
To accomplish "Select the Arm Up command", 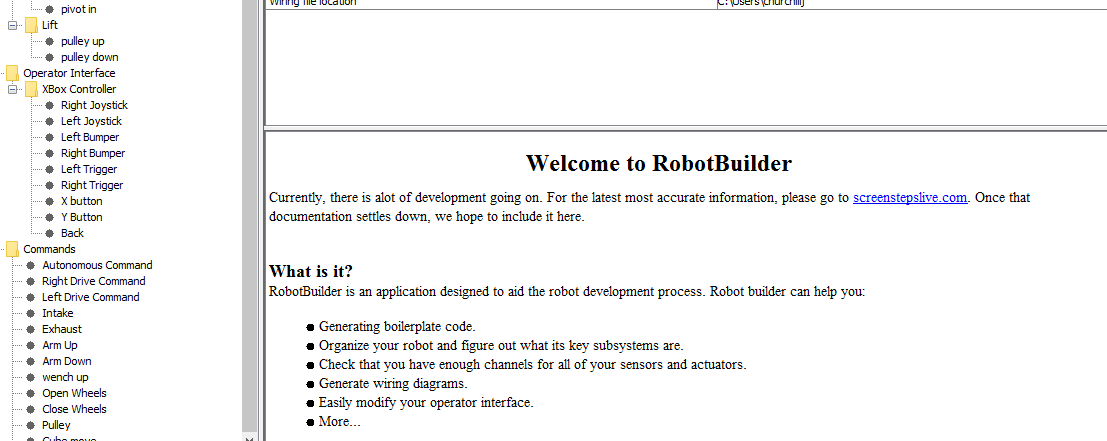I will [60, 345].
